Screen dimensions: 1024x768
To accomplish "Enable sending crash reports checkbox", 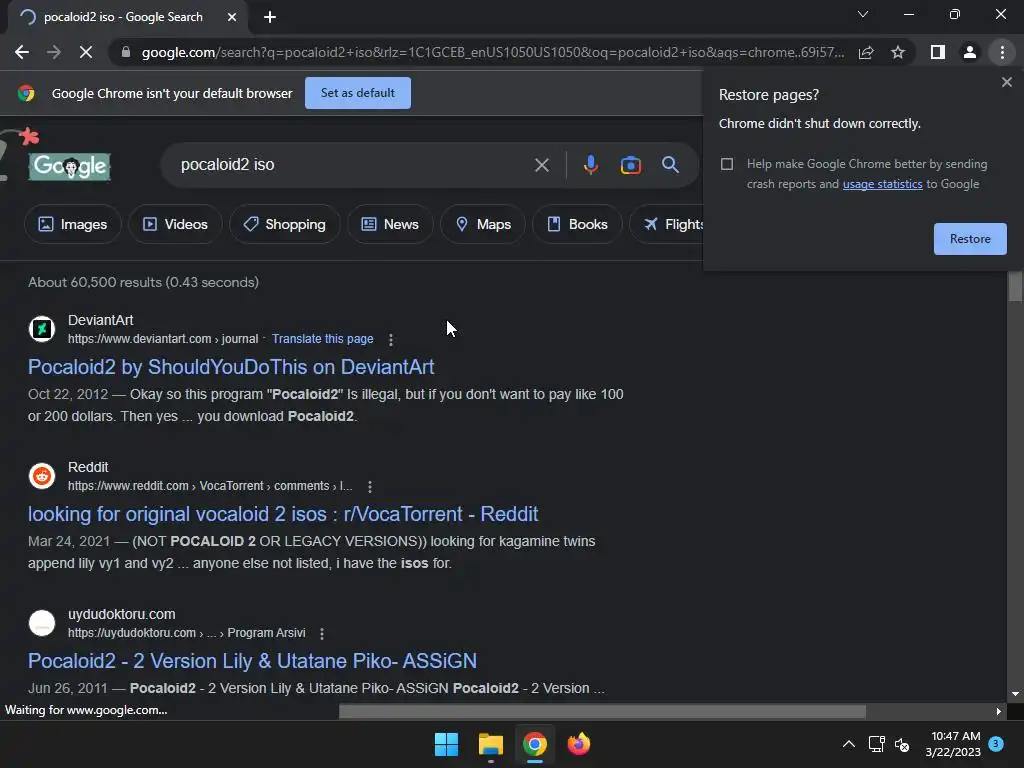I will click(727, 164).
